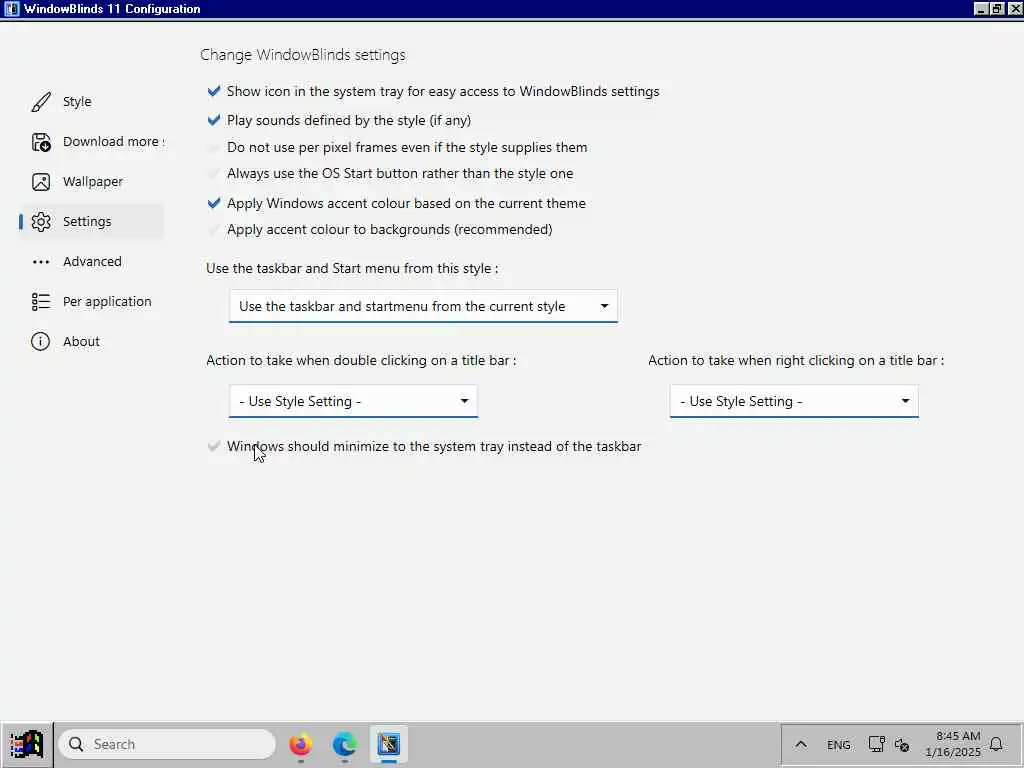Open the right clicking title bar action dropdown

794,401
